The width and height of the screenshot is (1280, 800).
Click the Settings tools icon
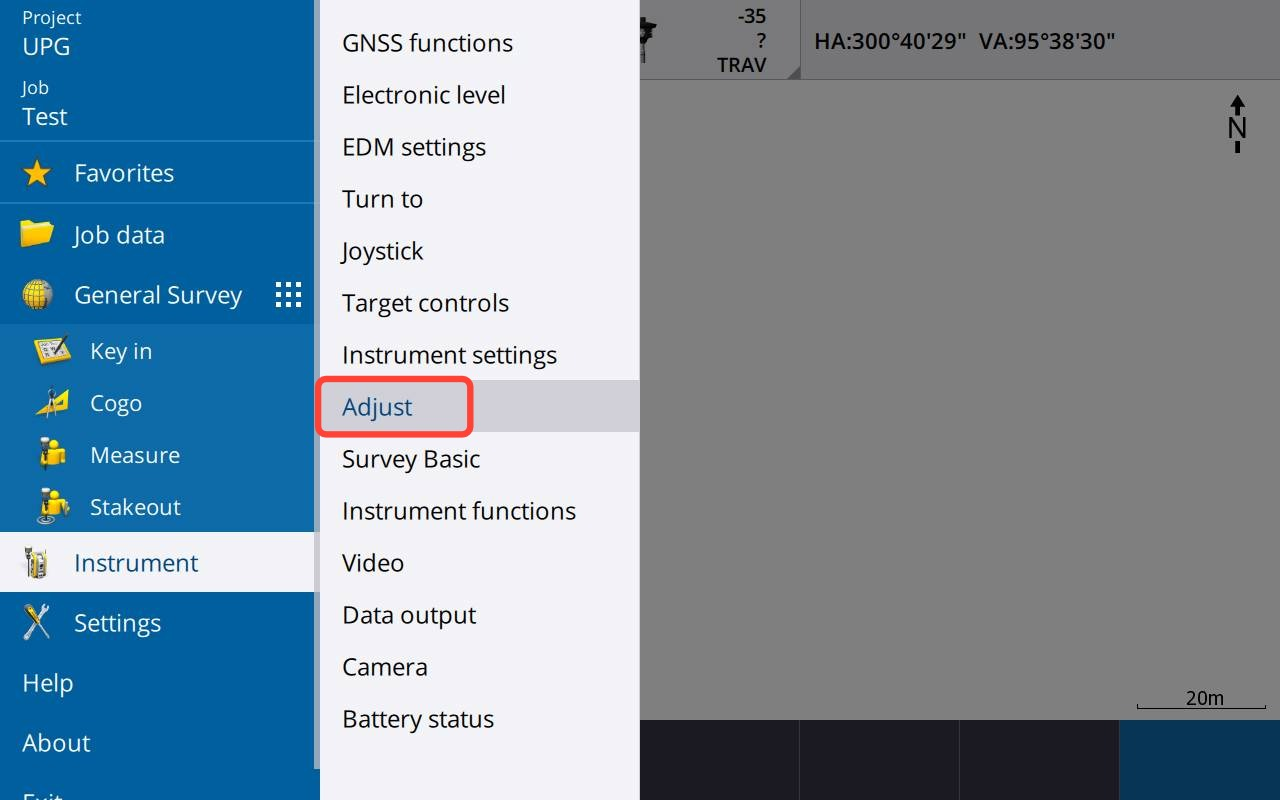coord(37,623)
